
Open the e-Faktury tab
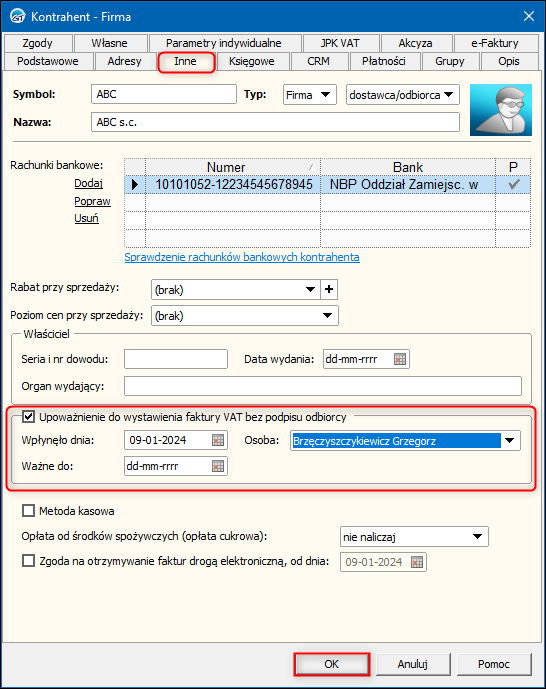coord(495,43)
